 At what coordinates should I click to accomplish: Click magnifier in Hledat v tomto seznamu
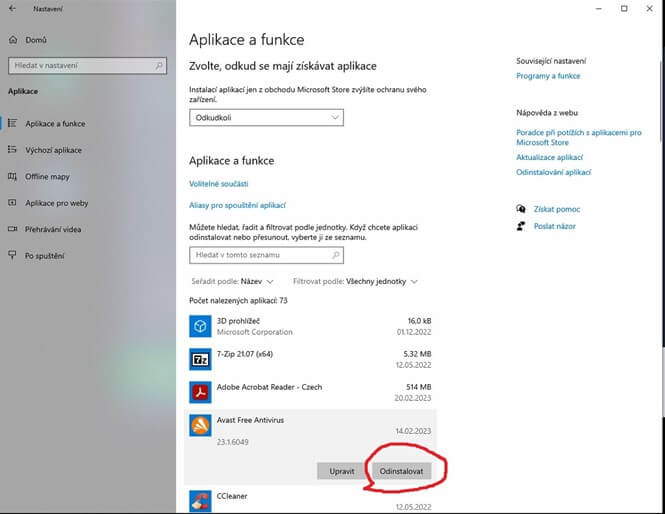pyautogui.click(x=335, y=255)
